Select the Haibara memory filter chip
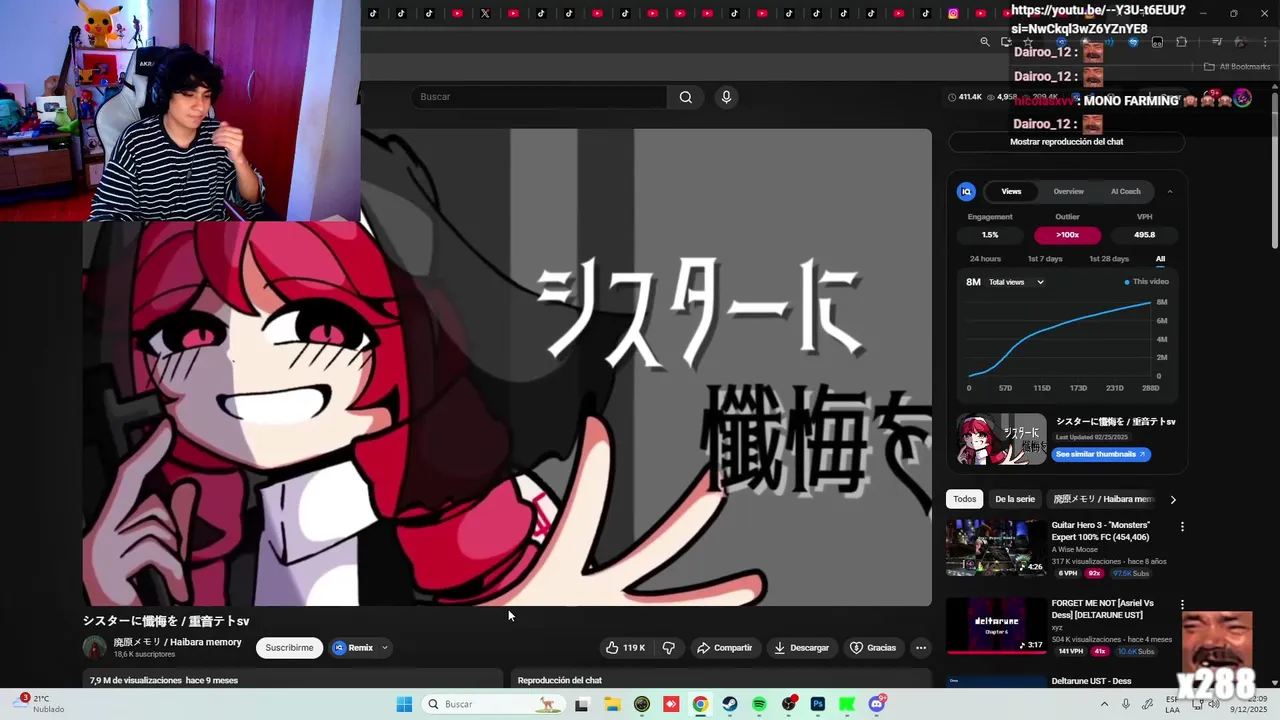This screenshot has width=1280, height=720. [1103, 499]
